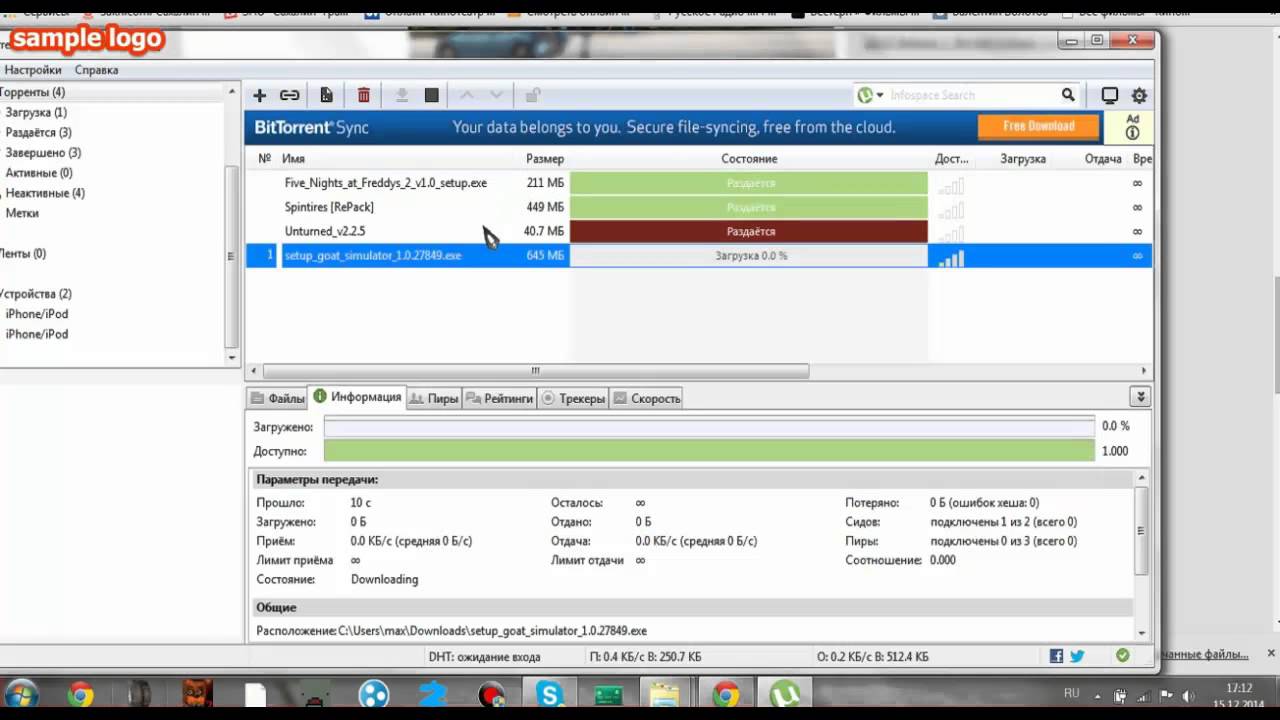Click the torrent list horizontal scrollbar thumb

tap(535, 371)
